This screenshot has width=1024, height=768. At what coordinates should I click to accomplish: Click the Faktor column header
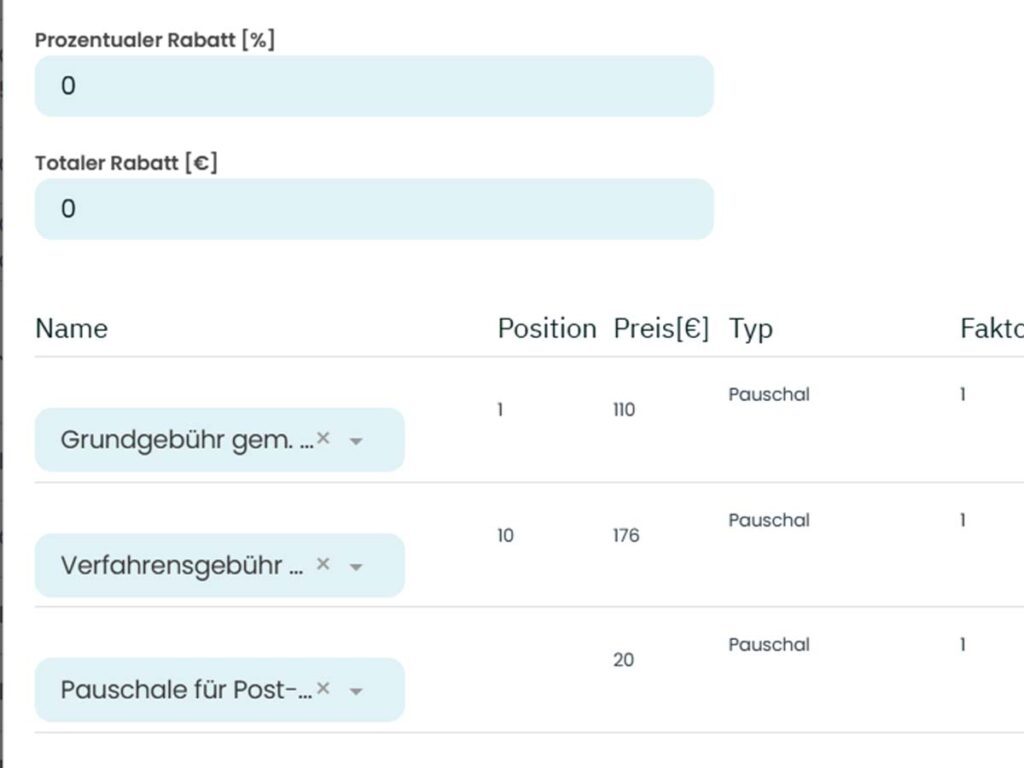tap(991, 328)
